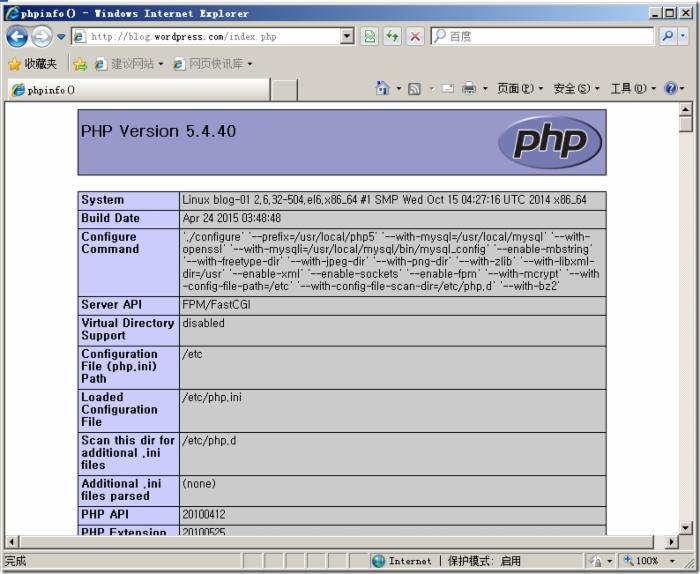
Task: Click the Help question mark icon
Action: 670,89
